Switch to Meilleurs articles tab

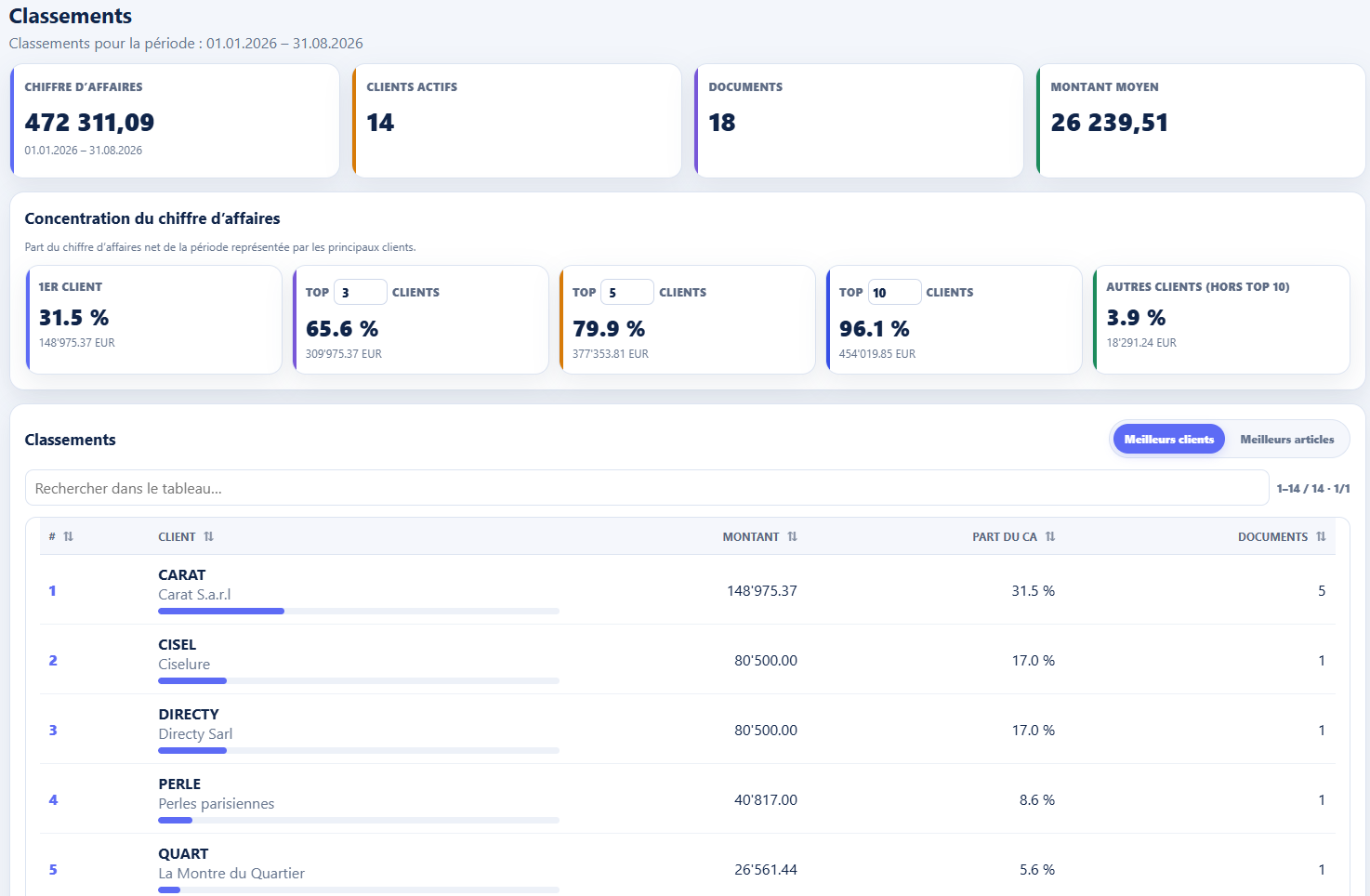(1286, 439)
